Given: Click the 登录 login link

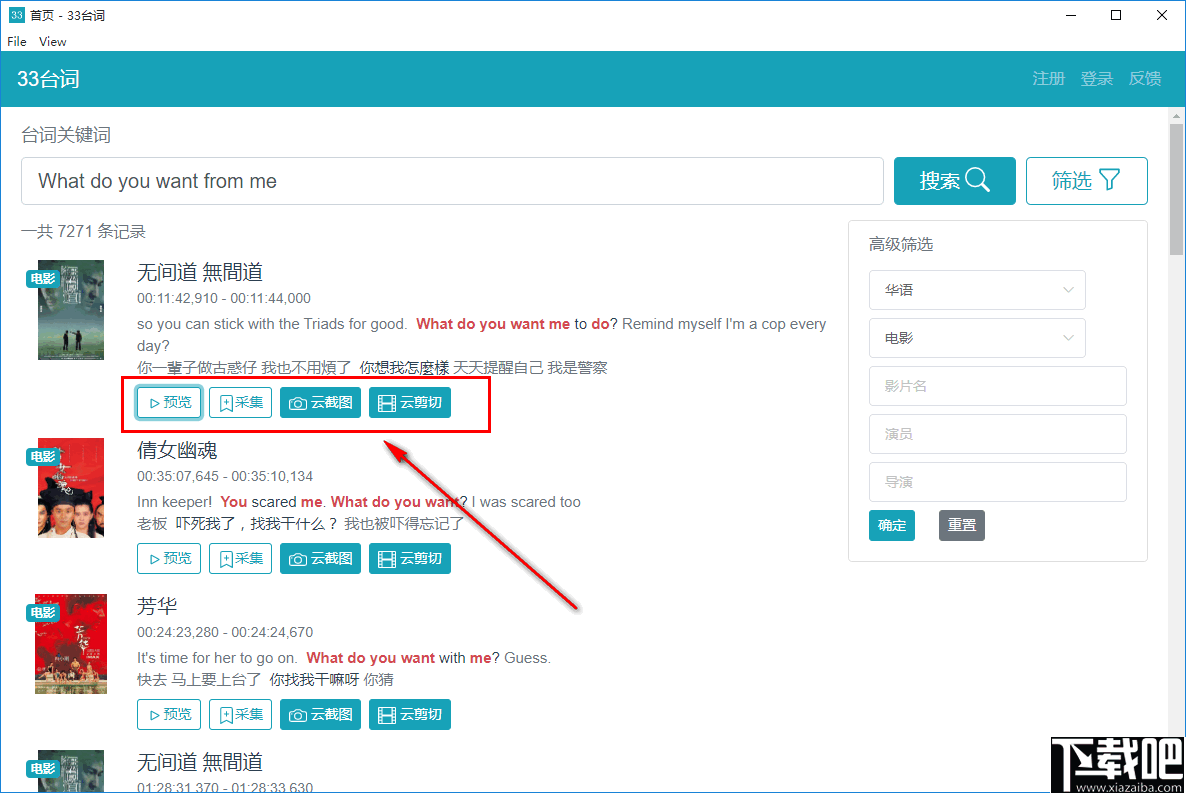Looking at the screenshot, I should click(1097, 79).
